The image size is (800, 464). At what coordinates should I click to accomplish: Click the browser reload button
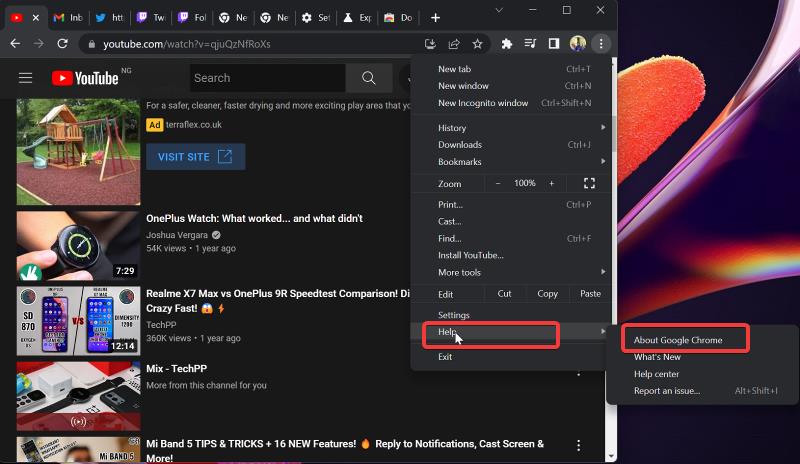[x=63, y=44]
